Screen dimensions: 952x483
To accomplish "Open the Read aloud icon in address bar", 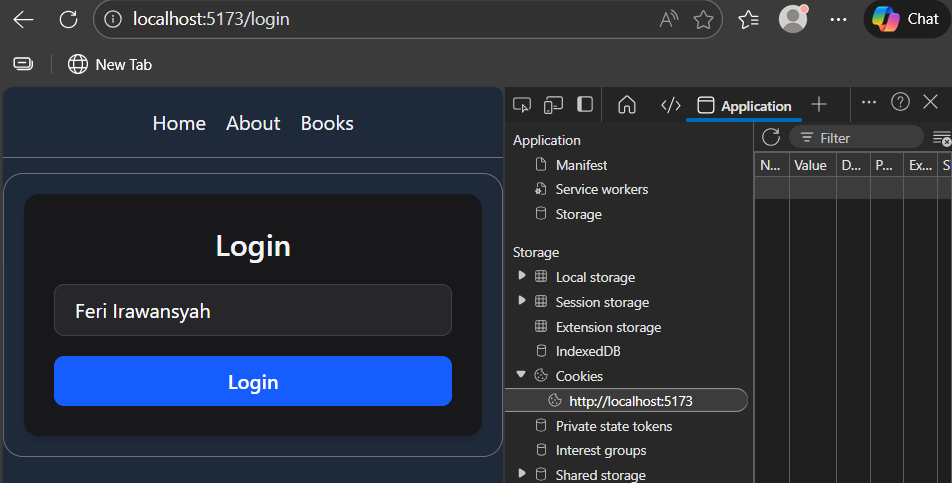I will click(668, 19).
